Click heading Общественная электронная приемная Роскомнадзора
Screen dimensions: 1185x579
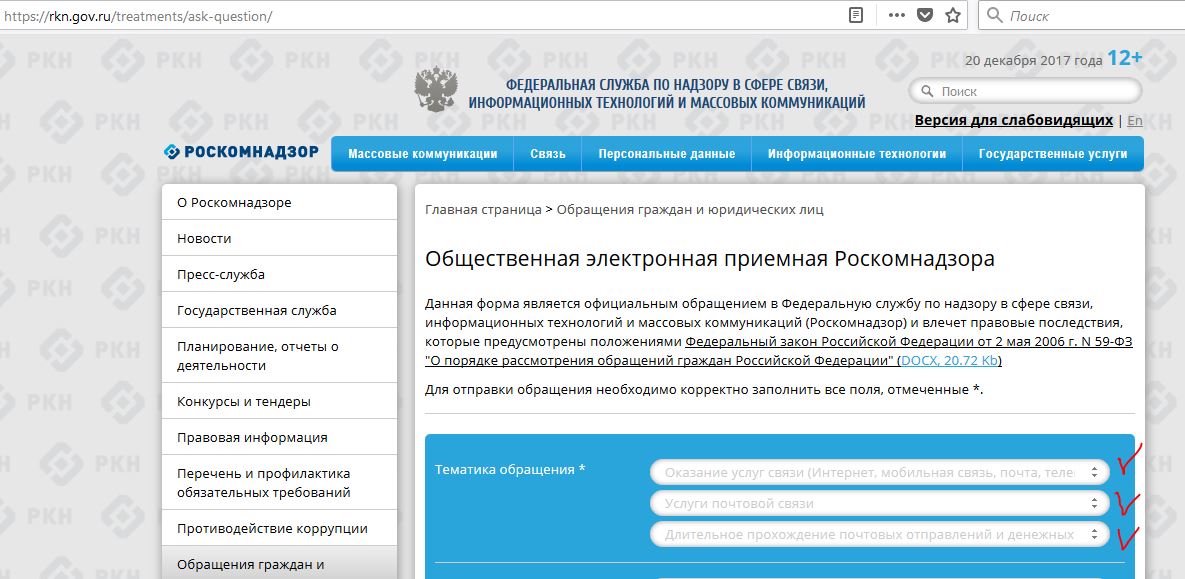(x=710, y=259)
